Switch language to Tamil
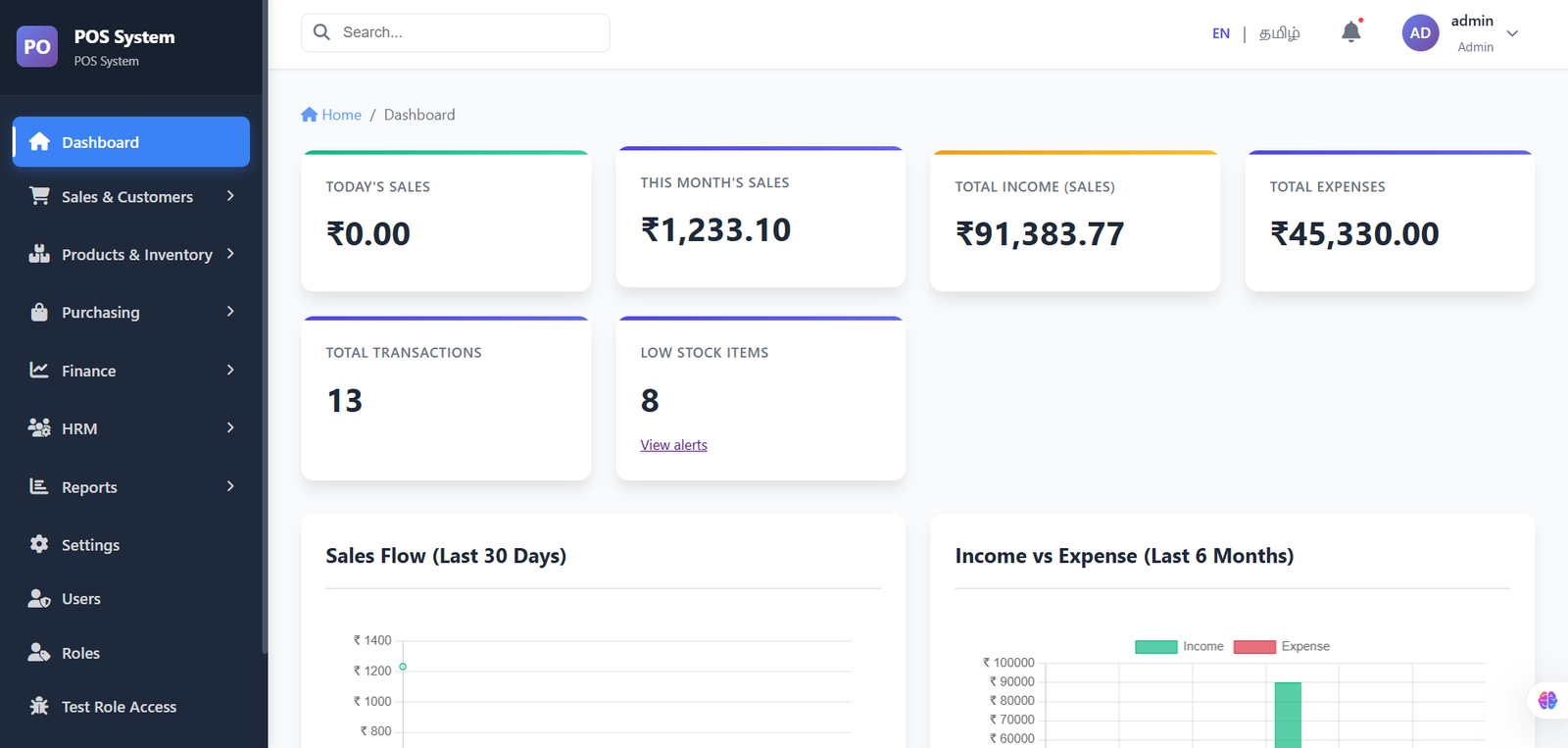This screenshot has width=1568, height=748. point(1279,33)
